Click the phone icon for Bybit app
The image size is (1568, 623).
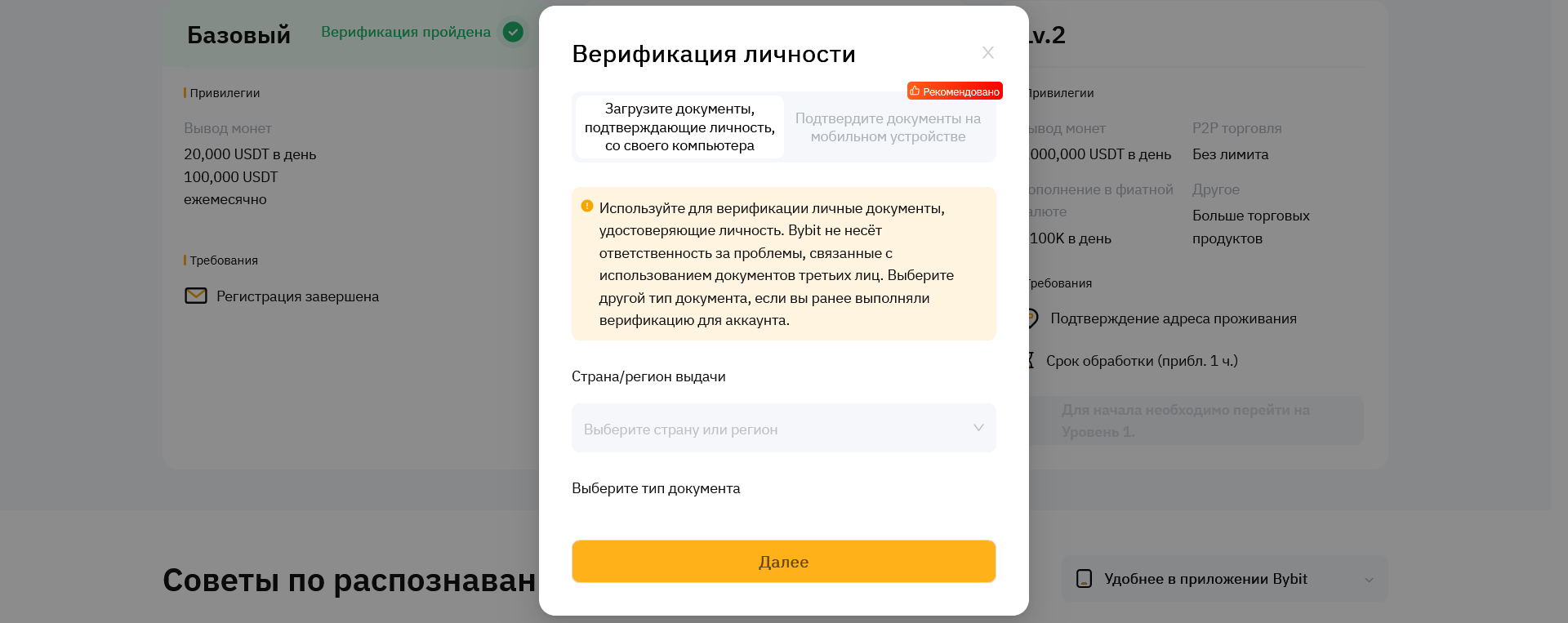[1084, 579]
